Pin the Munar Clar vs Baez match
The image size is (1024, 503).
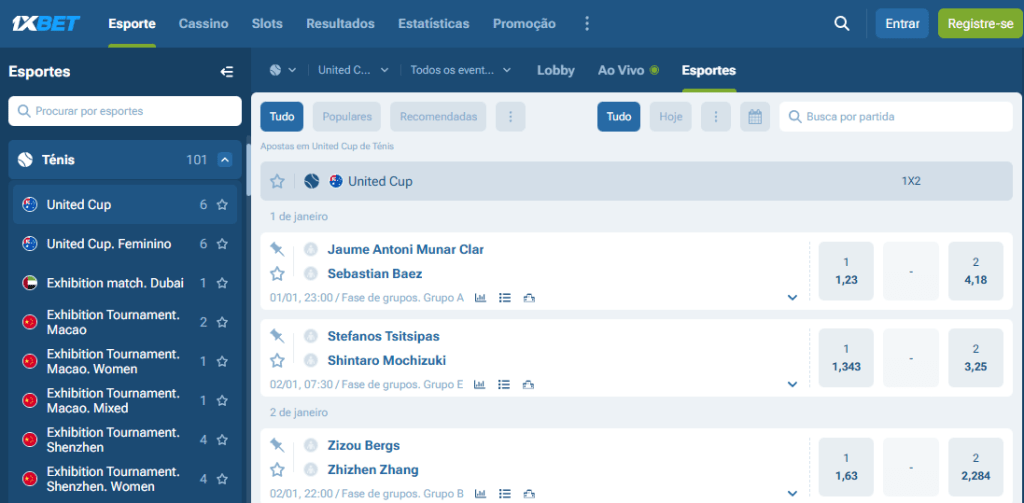pos(277,249)
